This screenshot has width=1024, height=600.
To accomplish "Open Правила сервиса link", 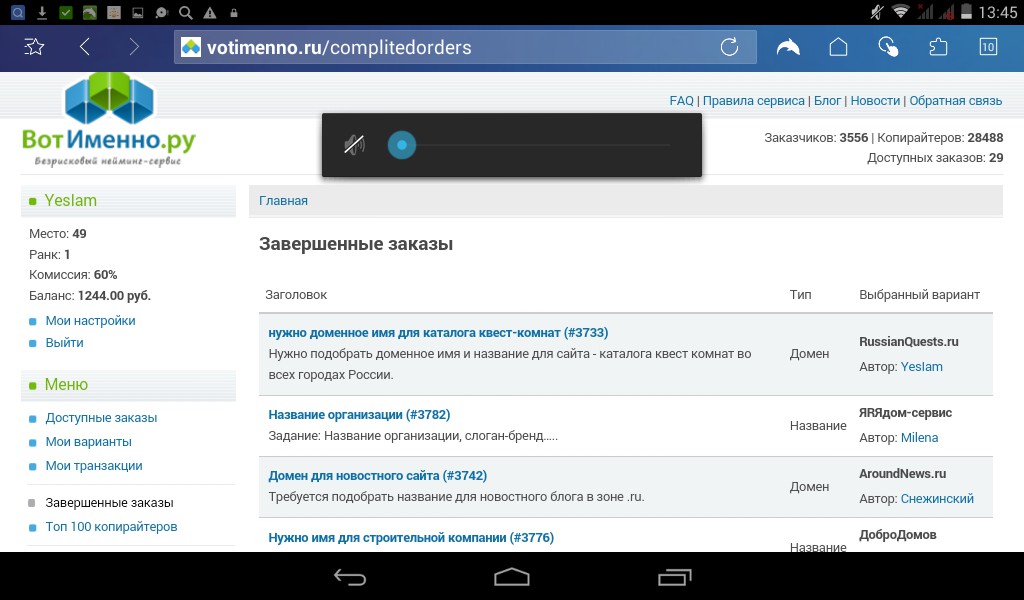I will 754,101.
